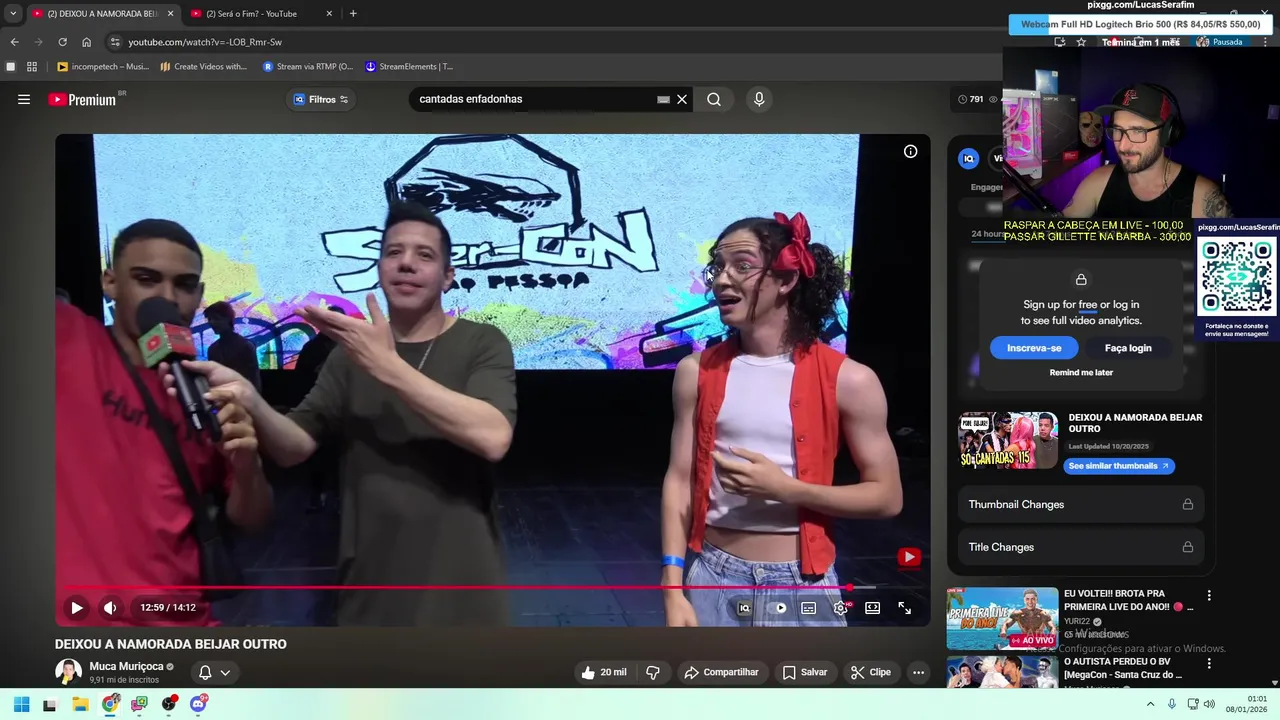The width and height of the screenshot is (1280, 720).
Task: Open Muca Muriçoca channel name link
Action: click(126, 666)
